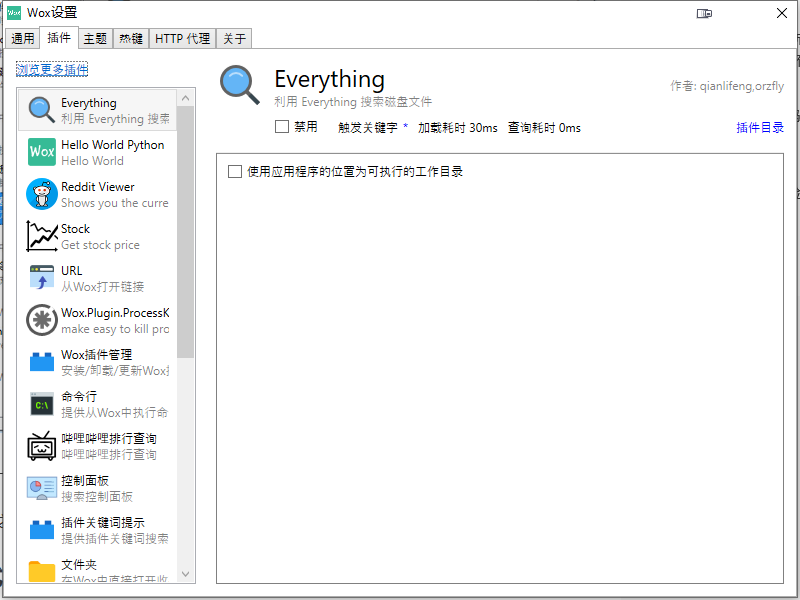Select the Wox.Plugin.ProcessKiller asterisk icon

[41, 320]
